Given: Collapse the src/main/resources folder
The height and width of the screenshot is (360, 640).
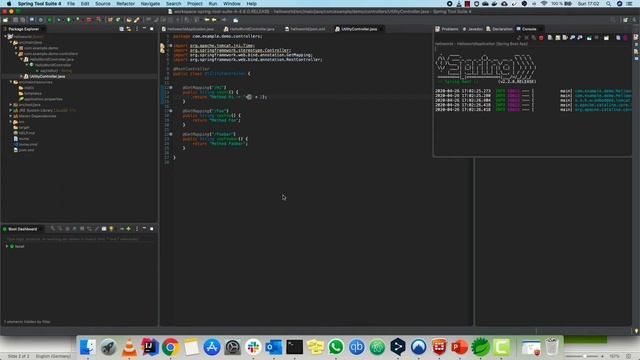Looking at the screenshot, I should point(11,82).
